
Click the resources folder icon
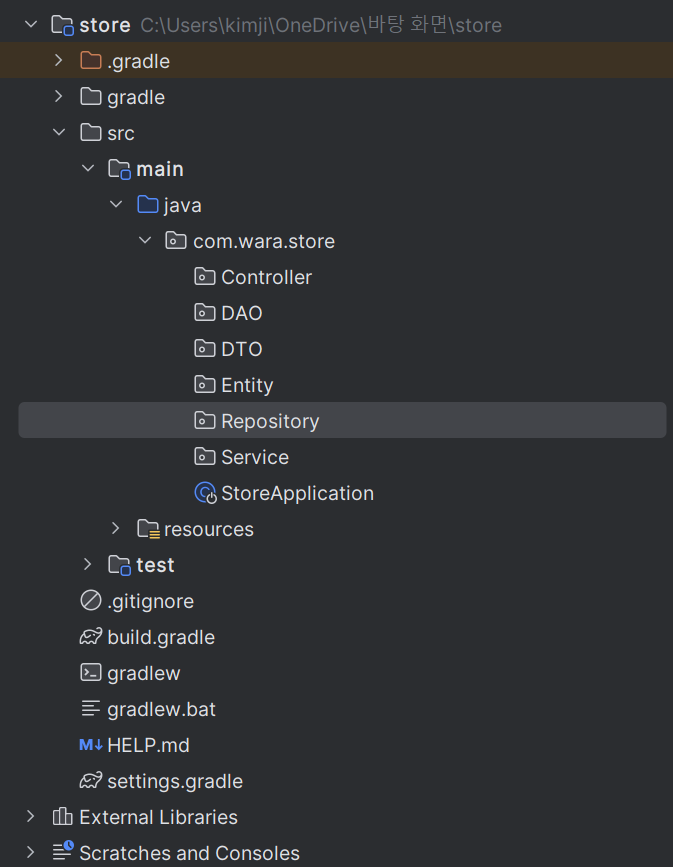click(148, 529)
